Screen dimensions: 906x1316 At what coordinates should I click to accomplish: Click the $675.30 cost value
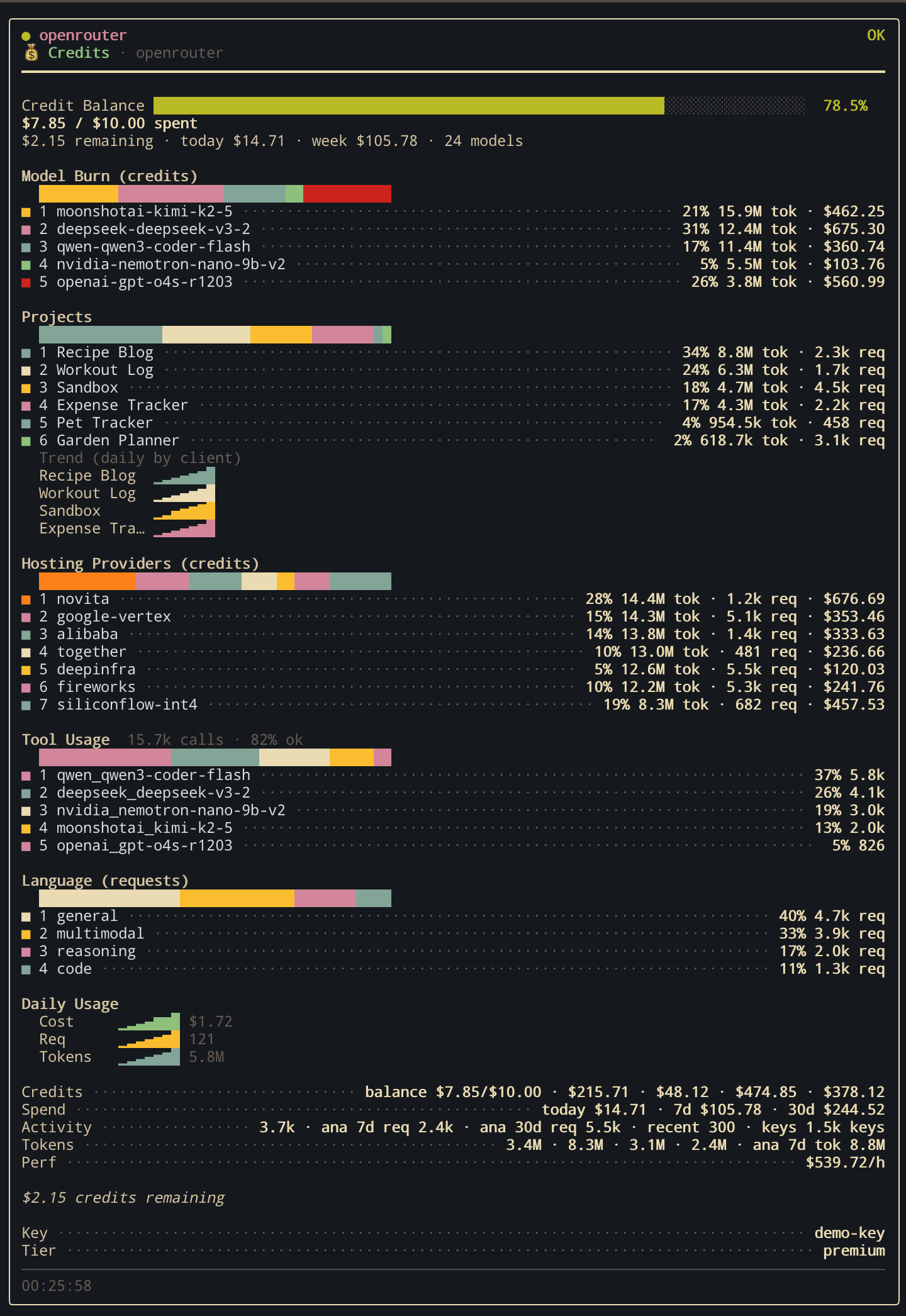pyautogui.click(x=854, y=229)
